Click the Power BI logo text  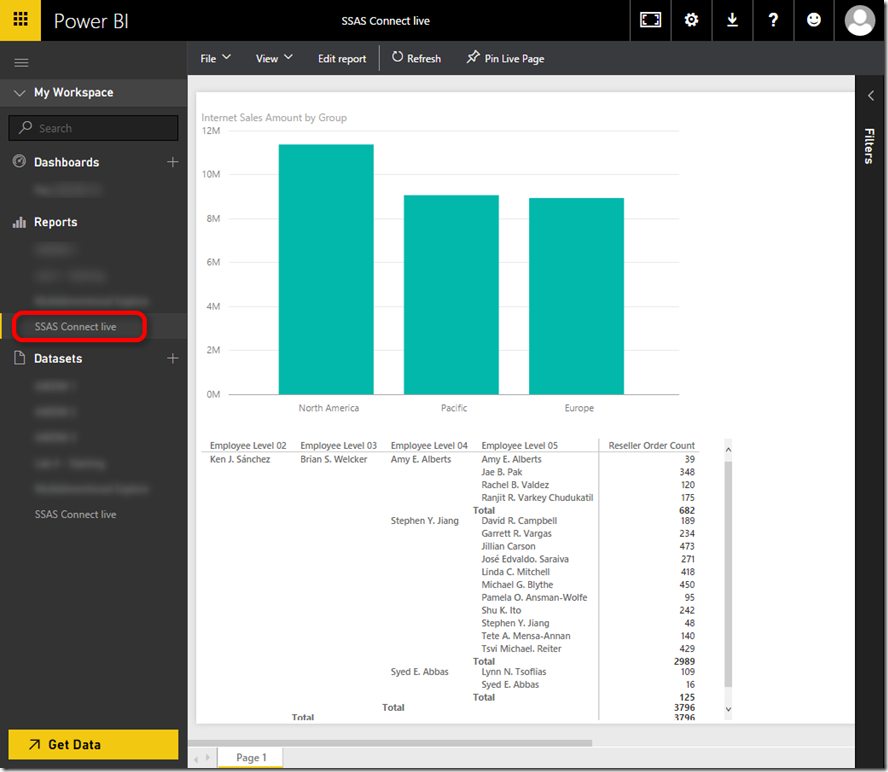click(x=91, y=21)
